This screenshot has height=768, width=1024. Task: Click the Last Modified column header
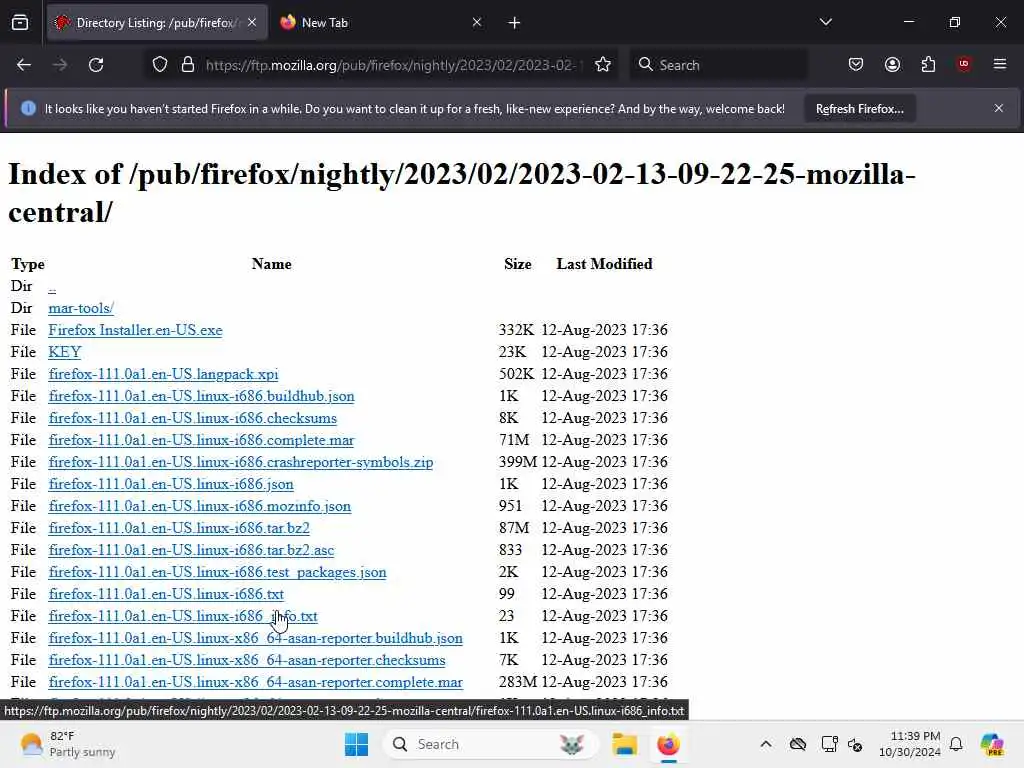coord(604,264)
